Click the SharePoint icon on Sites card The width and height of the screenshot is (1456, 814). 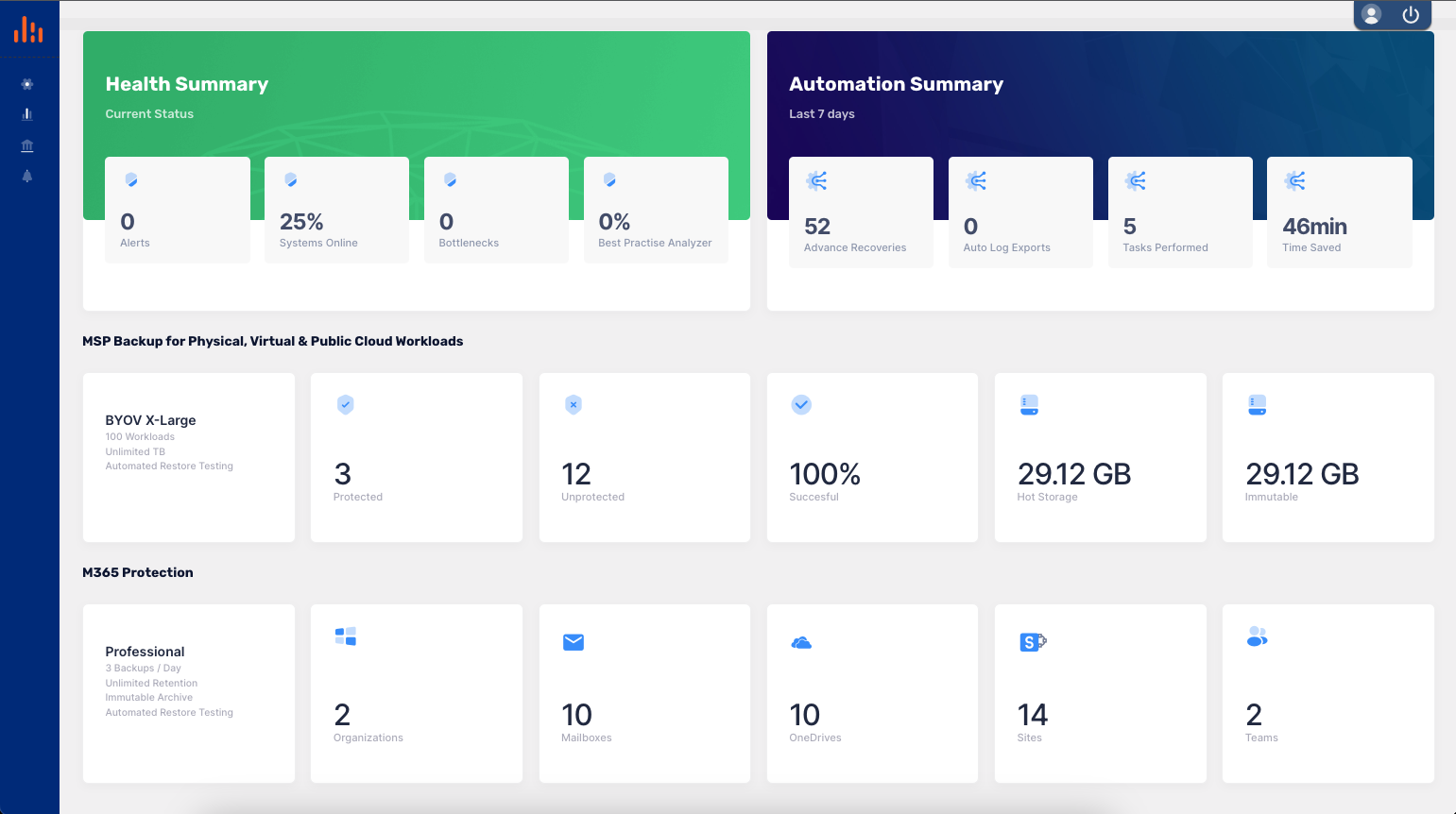click(1033, 642)
